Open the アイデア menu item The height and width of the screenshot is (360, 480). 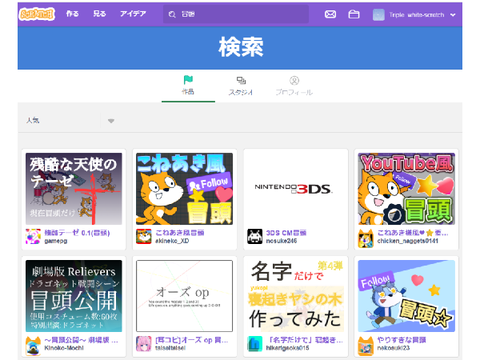click(x=133, y=14)
